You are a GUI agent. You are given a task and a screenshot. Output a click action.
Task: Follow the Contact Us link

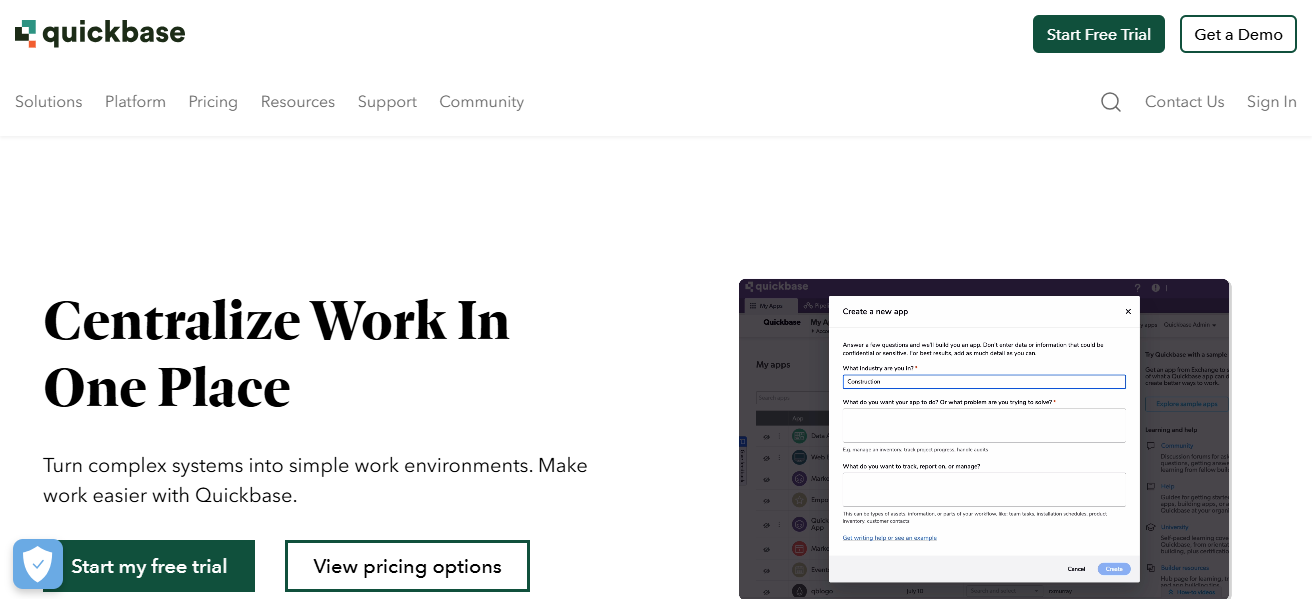[1185, 102]
